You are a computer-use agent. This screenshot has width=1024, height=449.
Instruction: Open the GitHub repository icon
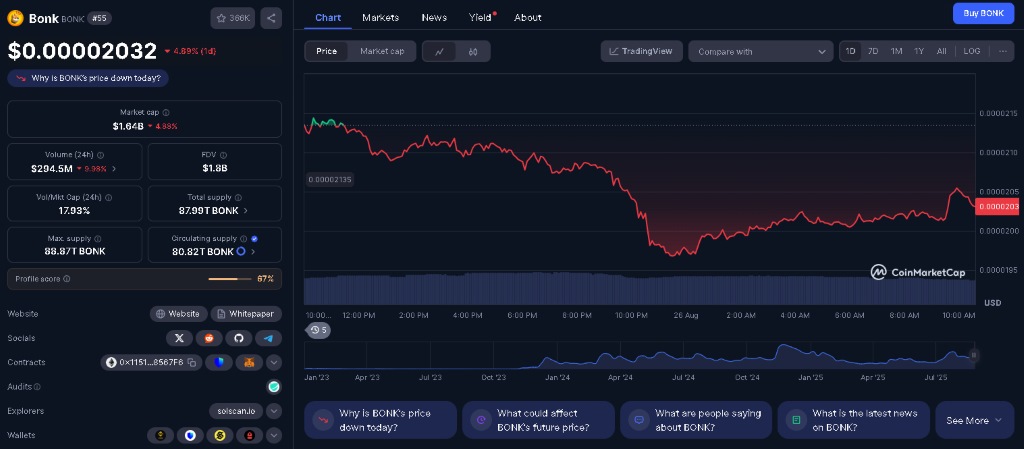pos(239,338)
